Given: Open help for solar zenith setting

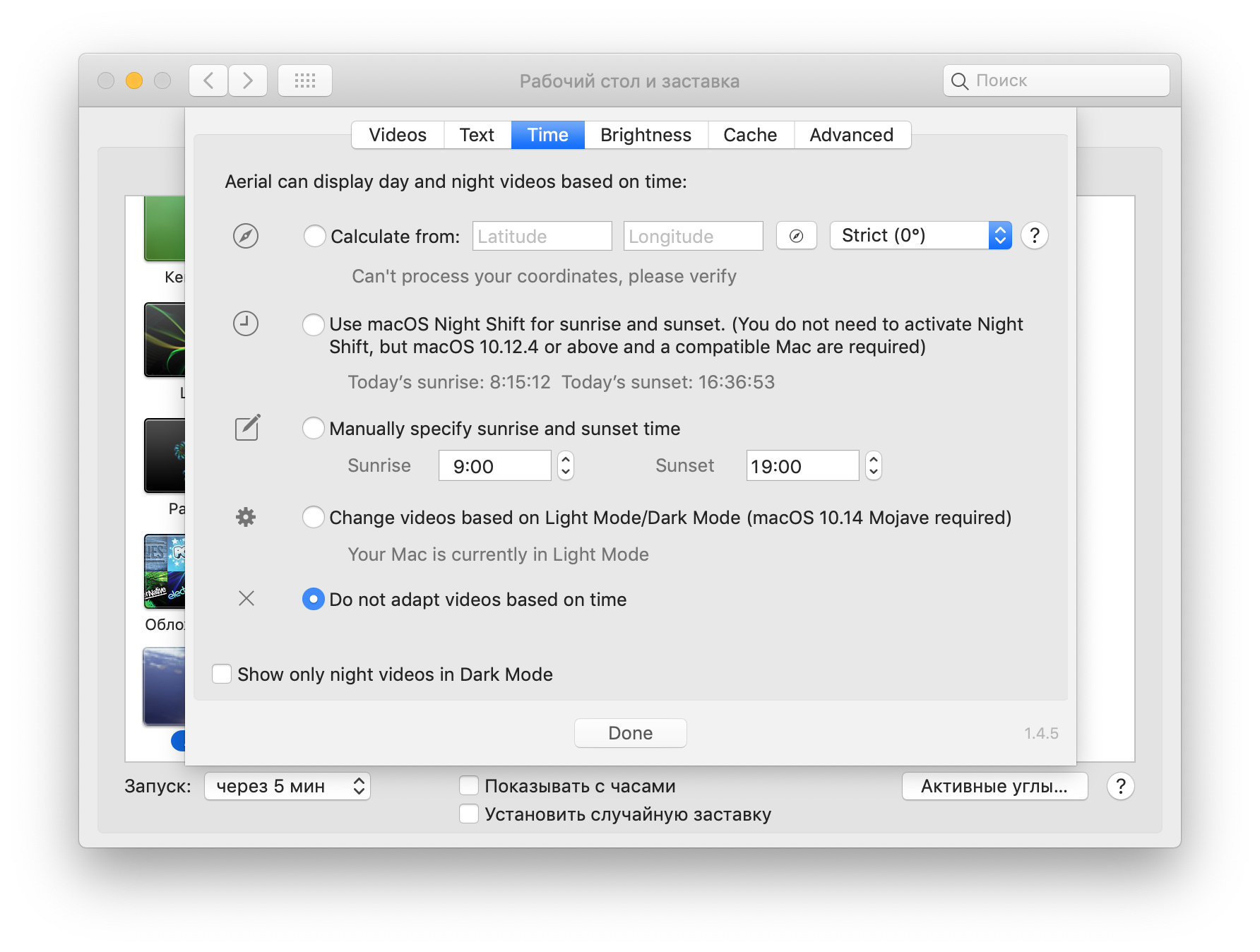Looking at the screenshot, I should click(x=1035, y=235).
